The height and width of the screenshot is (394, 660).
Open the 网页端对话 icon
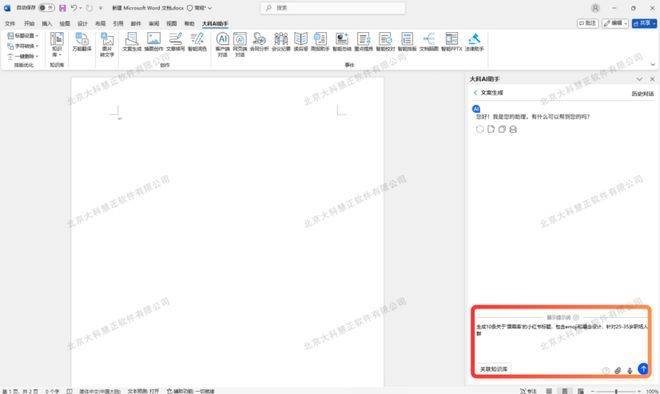click(240, 45)
